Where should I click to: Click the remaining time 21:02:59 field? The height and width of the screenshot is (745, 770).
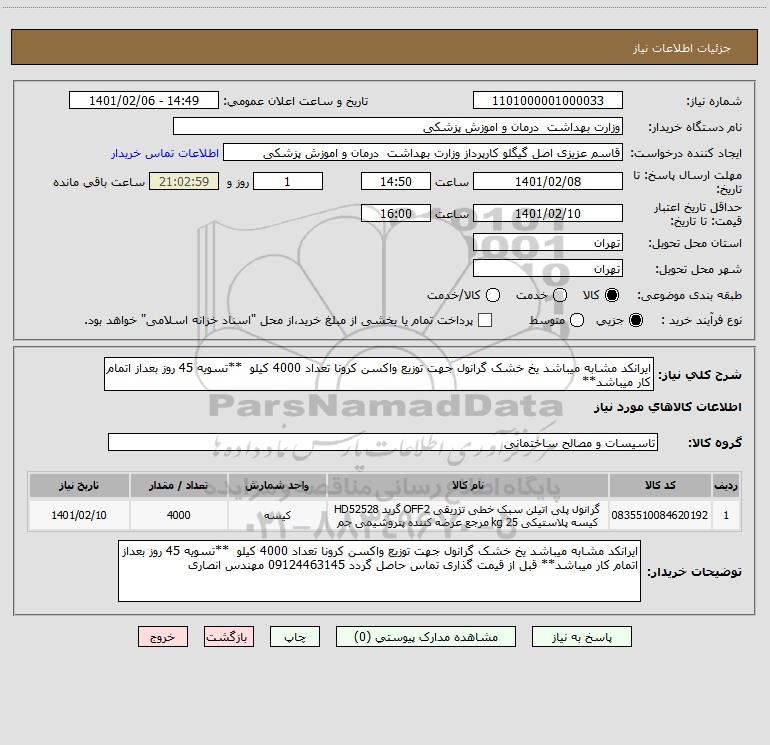tap(184, 181)
